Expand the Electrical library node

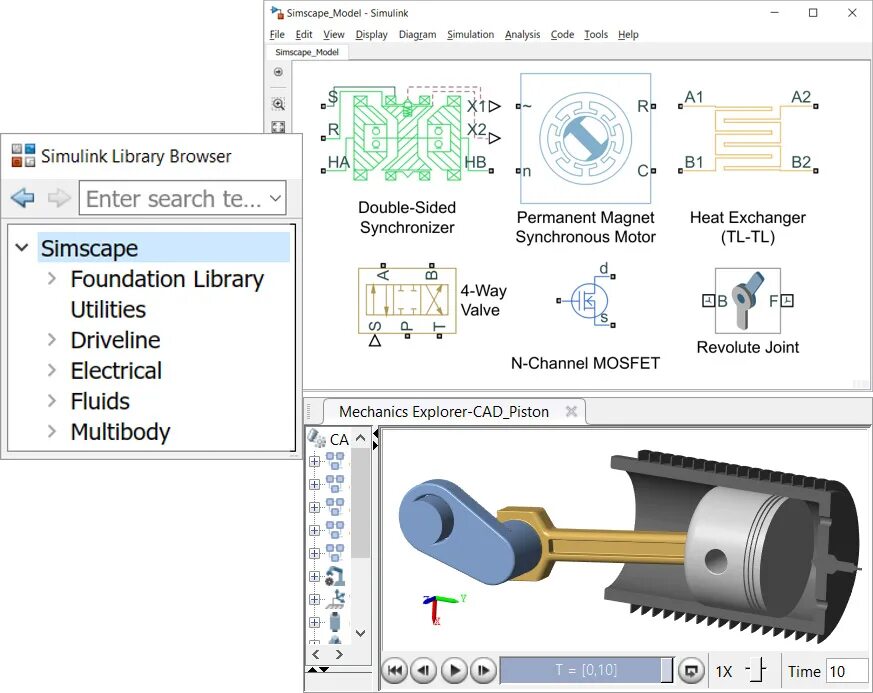pyautogui.click(x=52, y=370)
